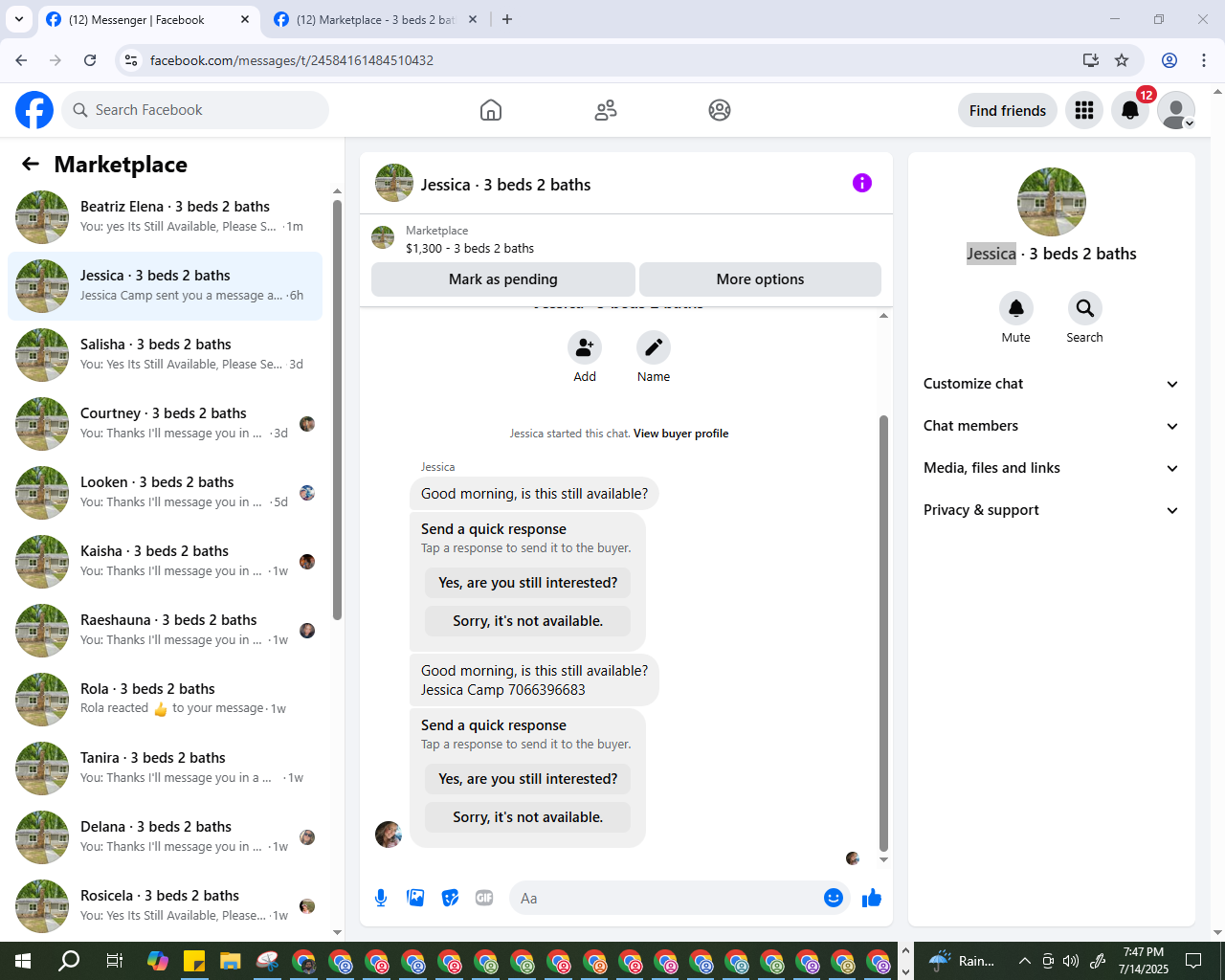
Task: Open the Windows Task View icon
Action: tap(114, 961)
